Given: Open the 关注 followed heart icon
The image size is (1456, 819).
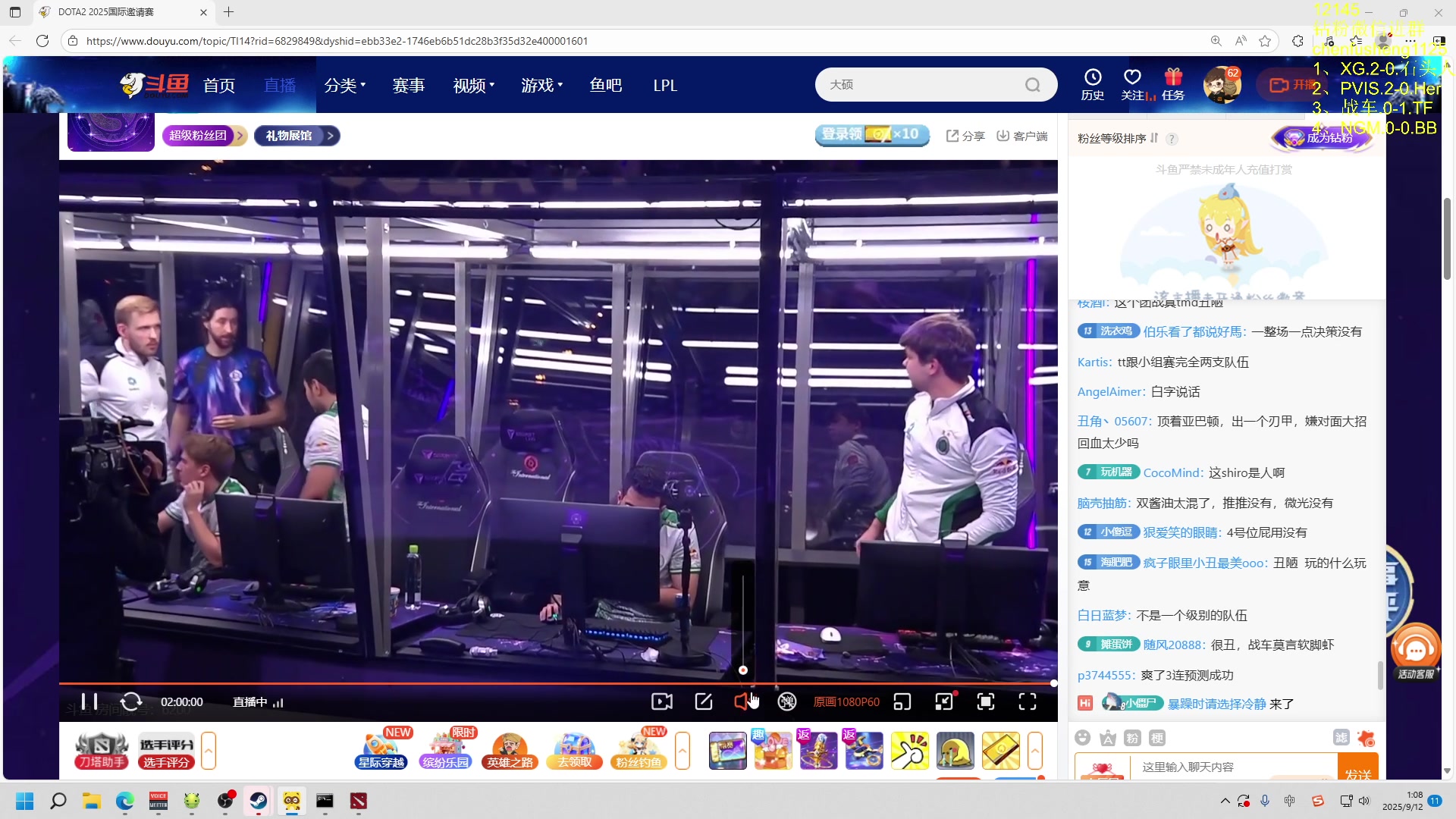Looking at the screenshot, I should [1133, 84].
